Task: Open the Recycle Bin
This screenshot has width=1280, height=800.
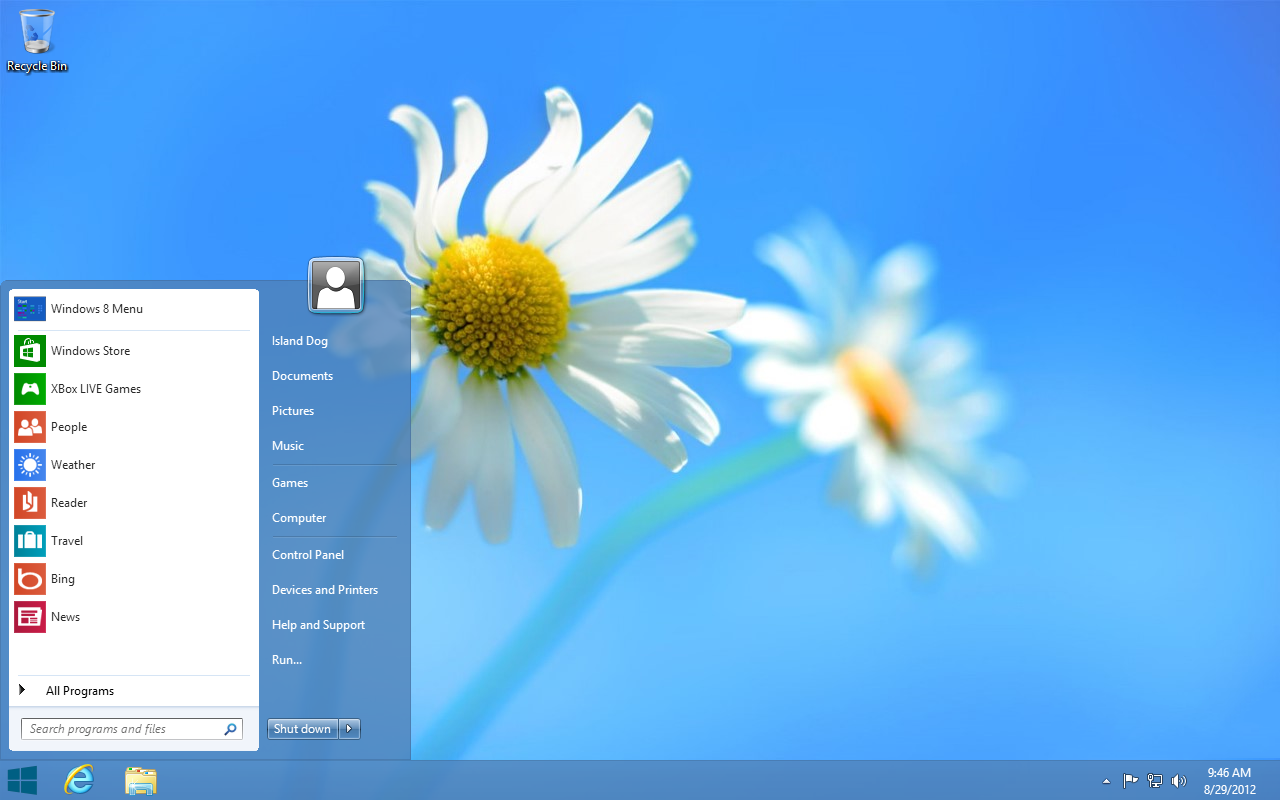Action: point(37,30)
